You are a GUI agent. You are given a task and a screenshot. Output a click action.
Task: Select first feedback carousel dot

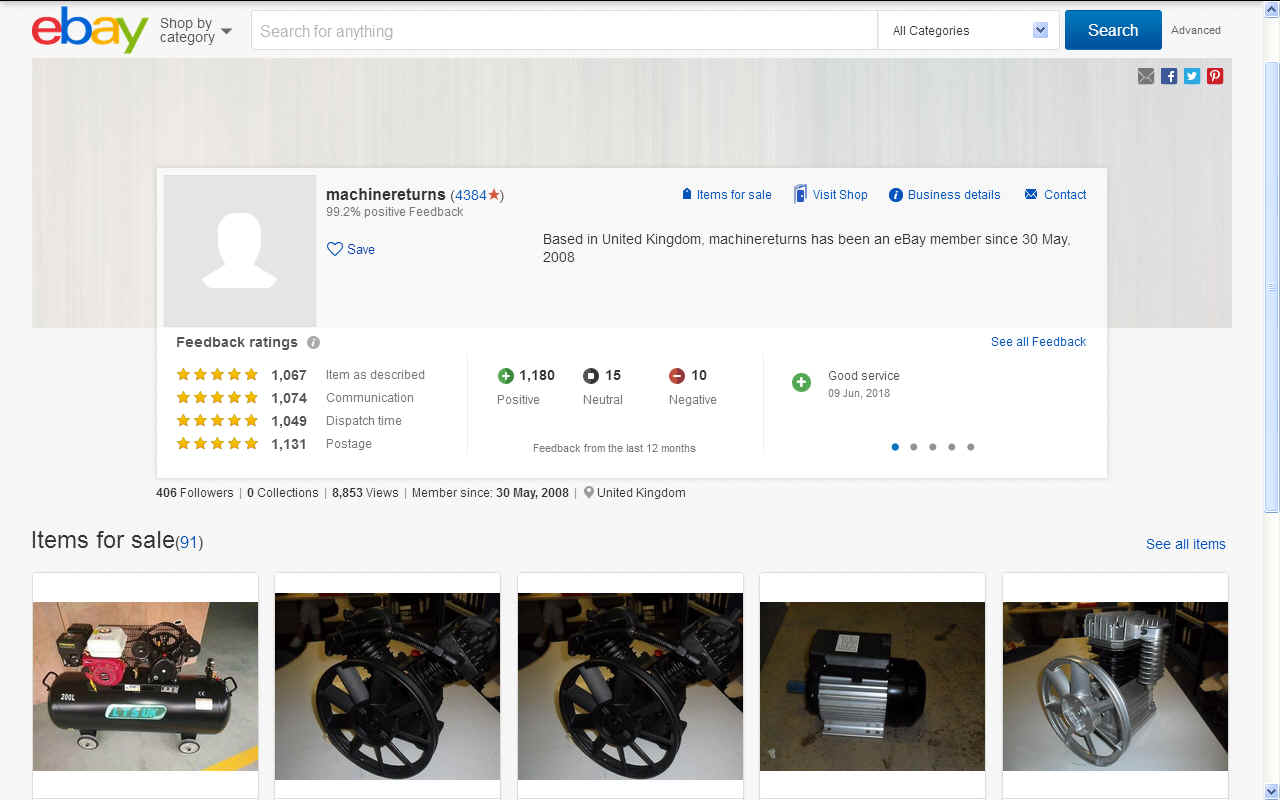coord(895,447)
